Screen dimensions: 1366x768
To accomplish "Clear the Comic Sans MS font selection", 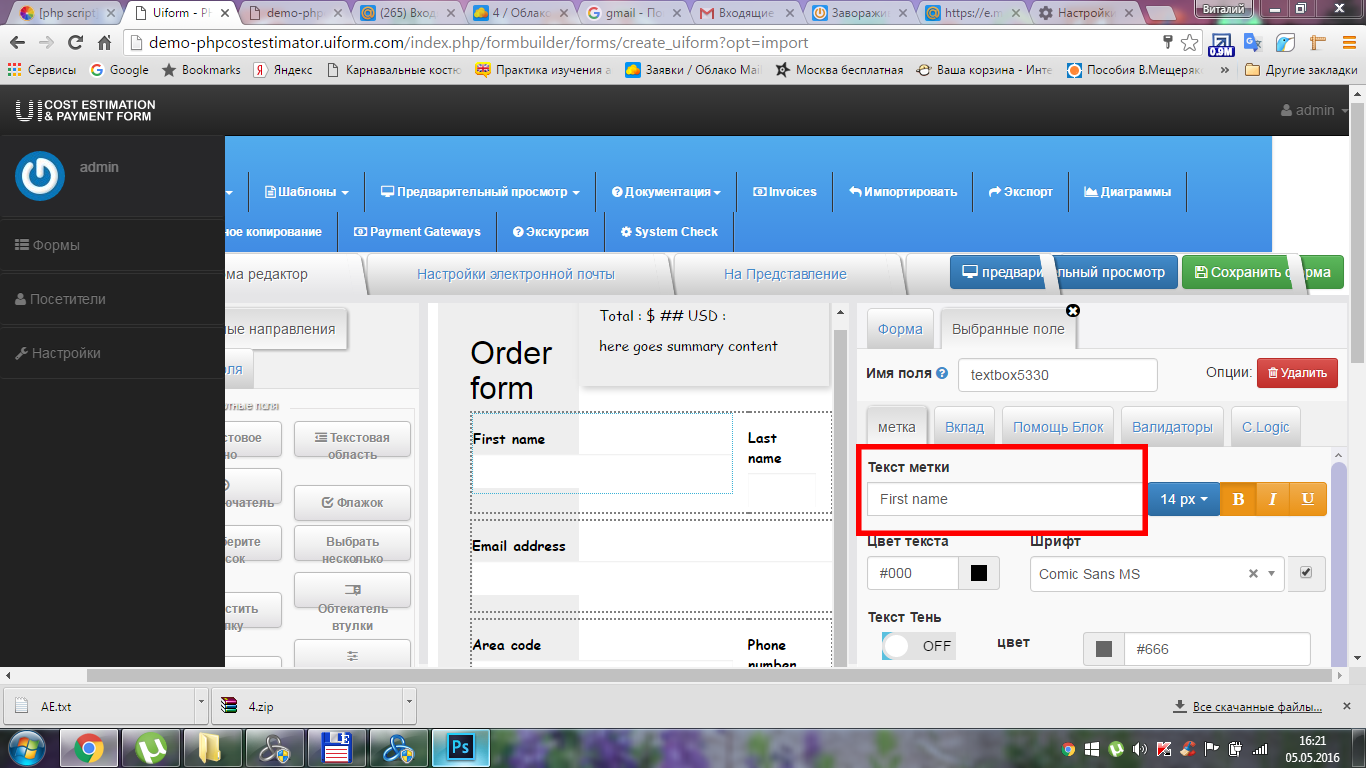I will click(x=1253, y=574).
